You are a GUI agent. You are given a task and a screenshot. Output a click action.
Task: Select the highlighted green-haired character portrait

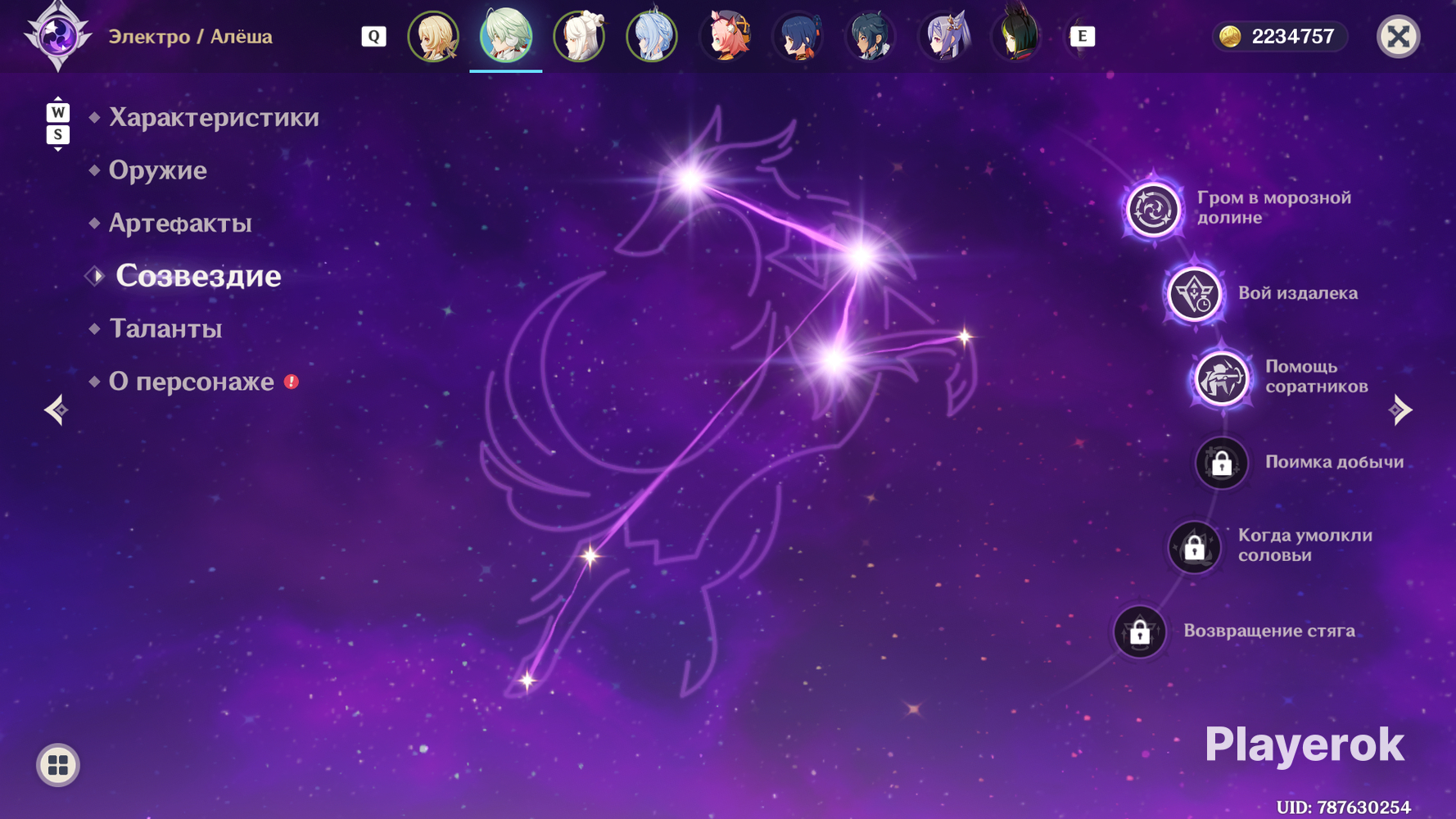coord(506,36)
